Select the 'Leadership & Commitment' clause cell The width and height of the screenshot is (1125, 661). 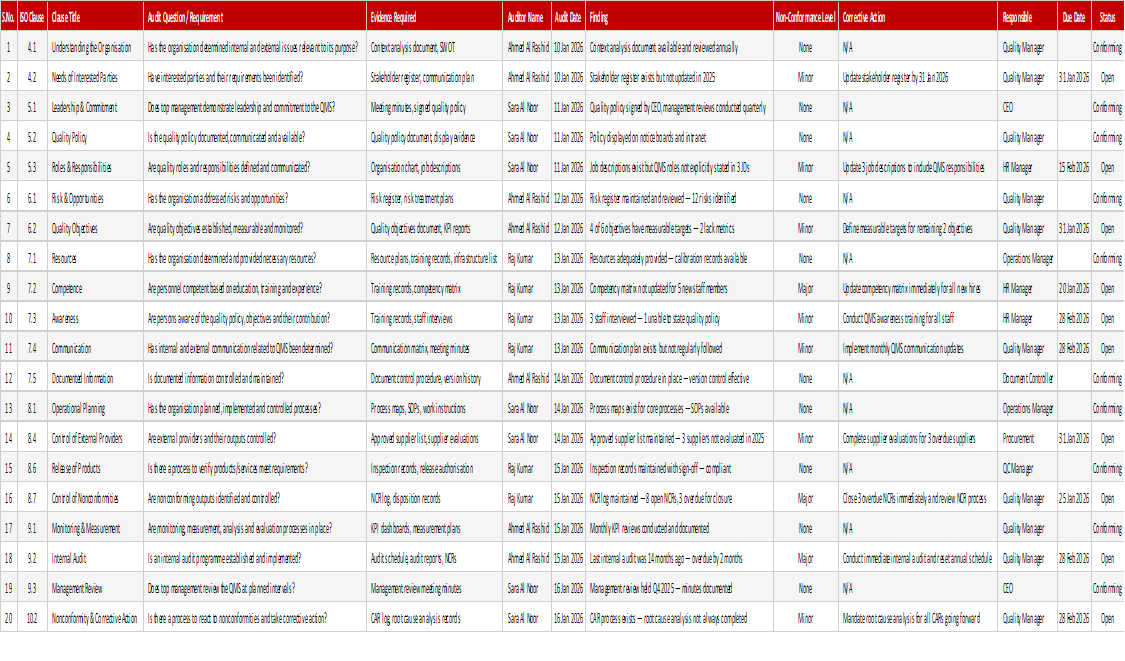click(x=95, y=108)
